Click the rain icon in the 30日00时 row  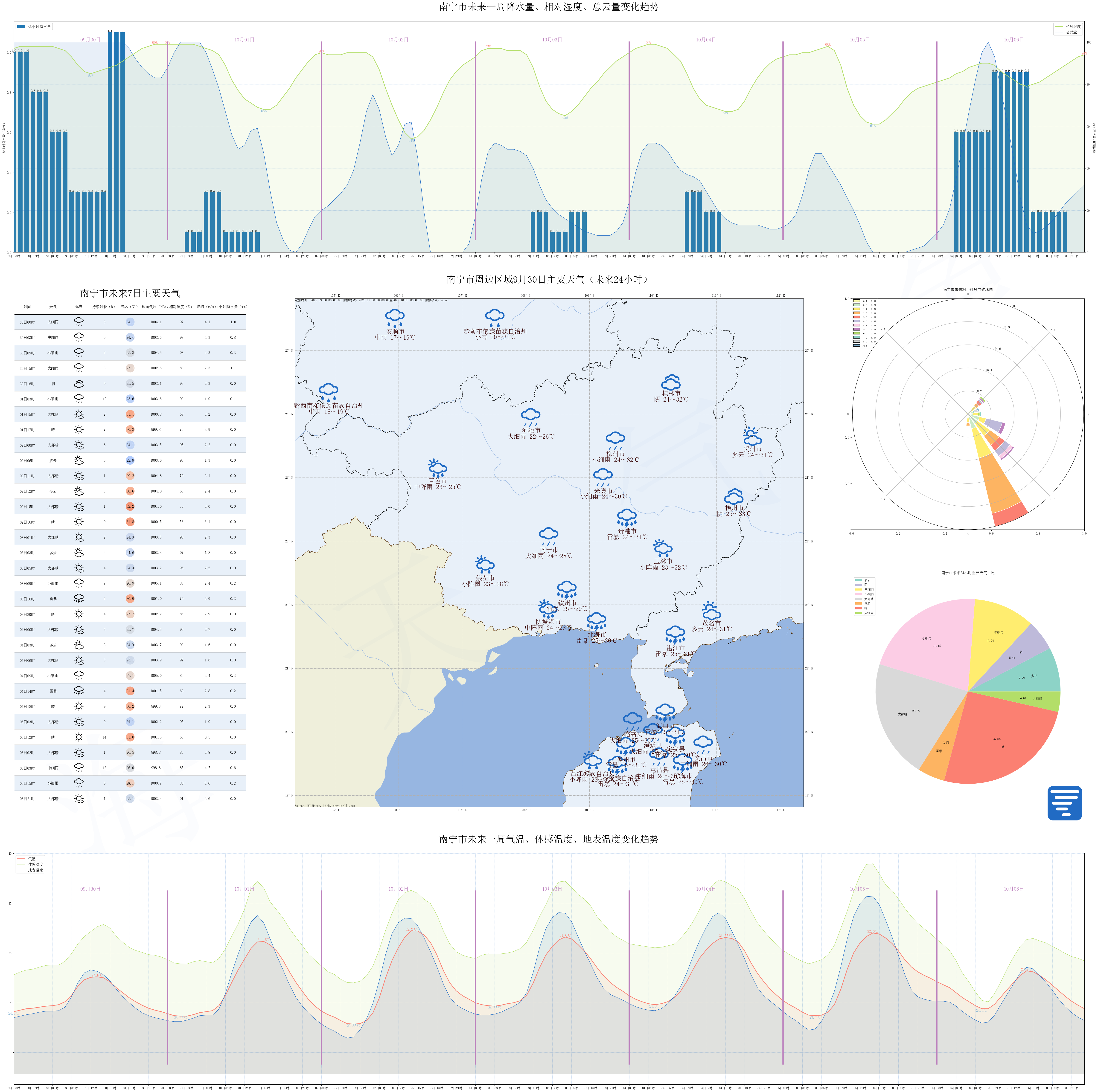(79, 322)
